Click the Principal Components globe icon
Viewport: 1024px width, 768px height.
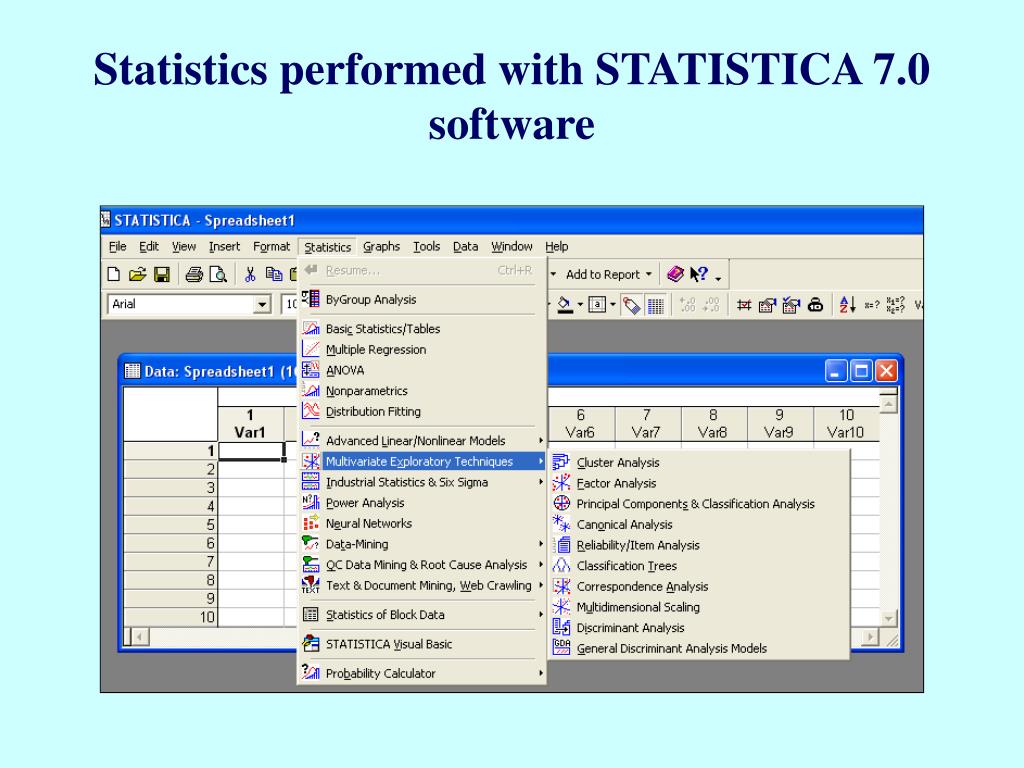561,504
